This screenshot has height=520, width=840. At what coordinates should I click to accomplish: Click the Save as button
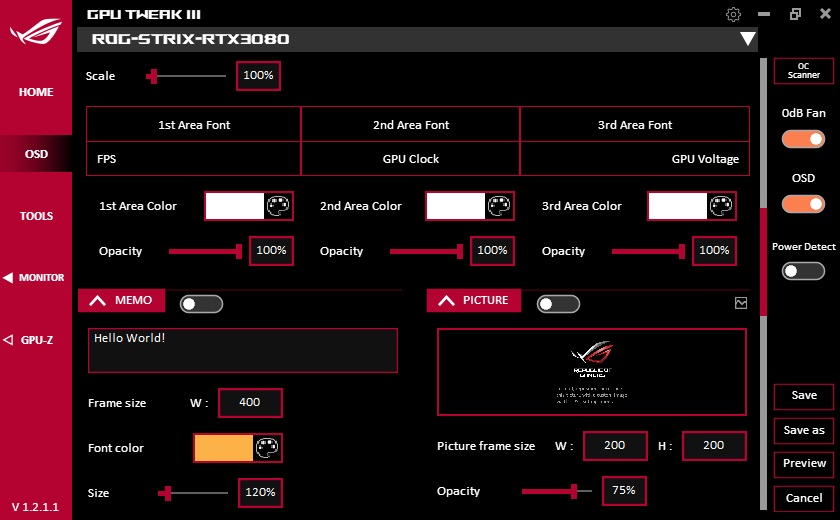804,431
